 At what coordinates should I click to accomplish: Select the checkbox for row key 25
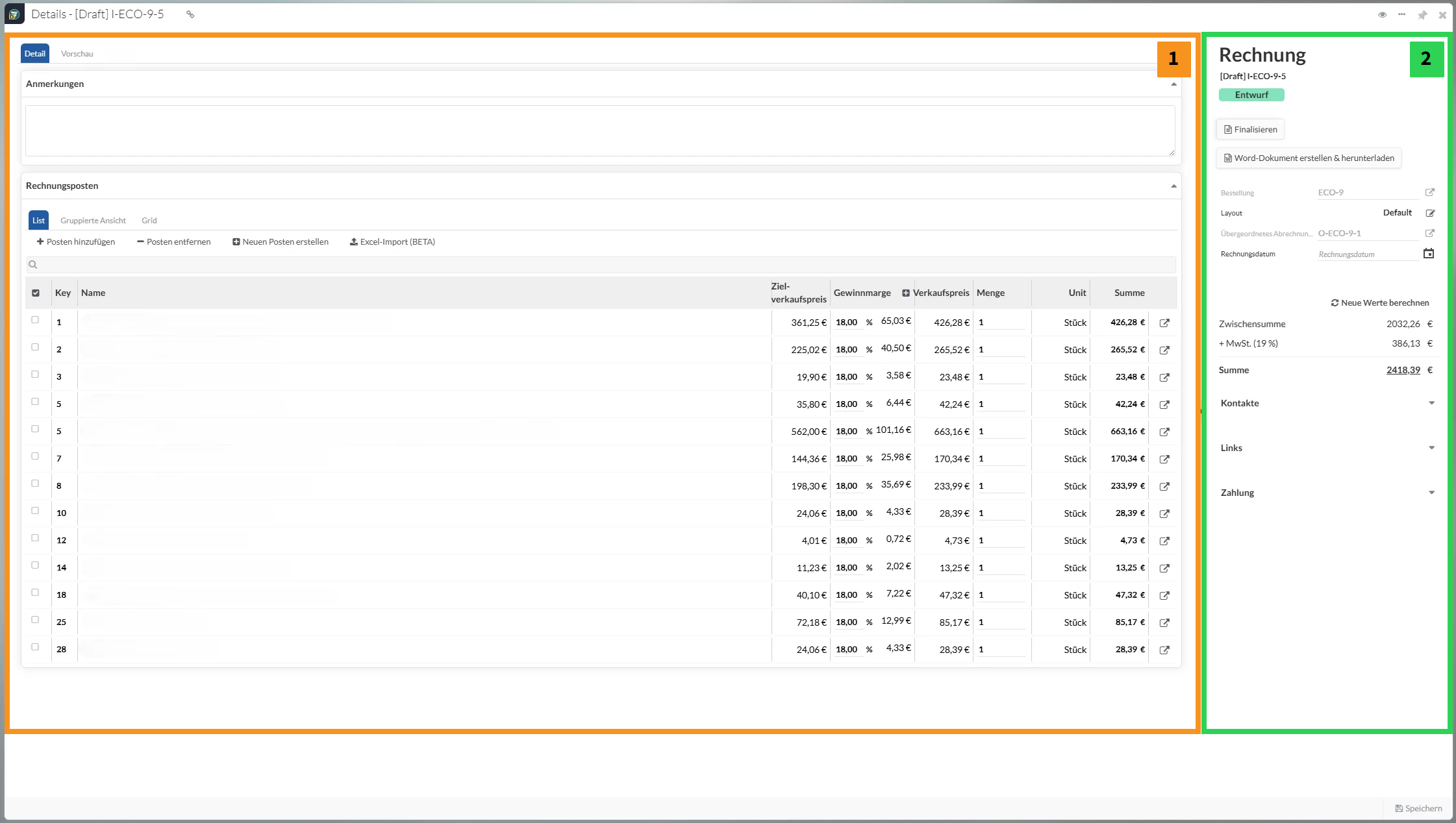(x=35, y=620)
